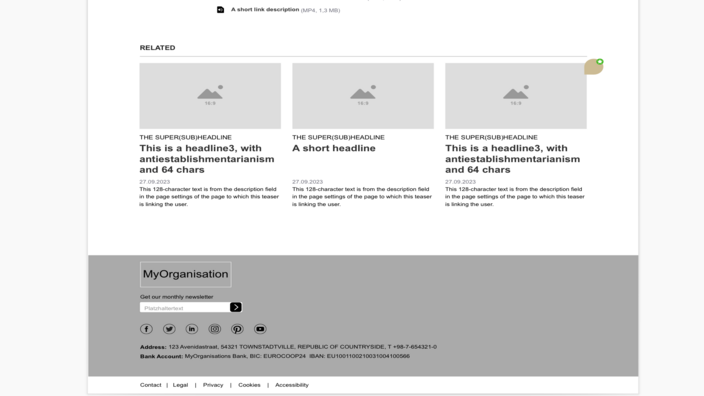Go to the Contact footer link

[150, 385]
